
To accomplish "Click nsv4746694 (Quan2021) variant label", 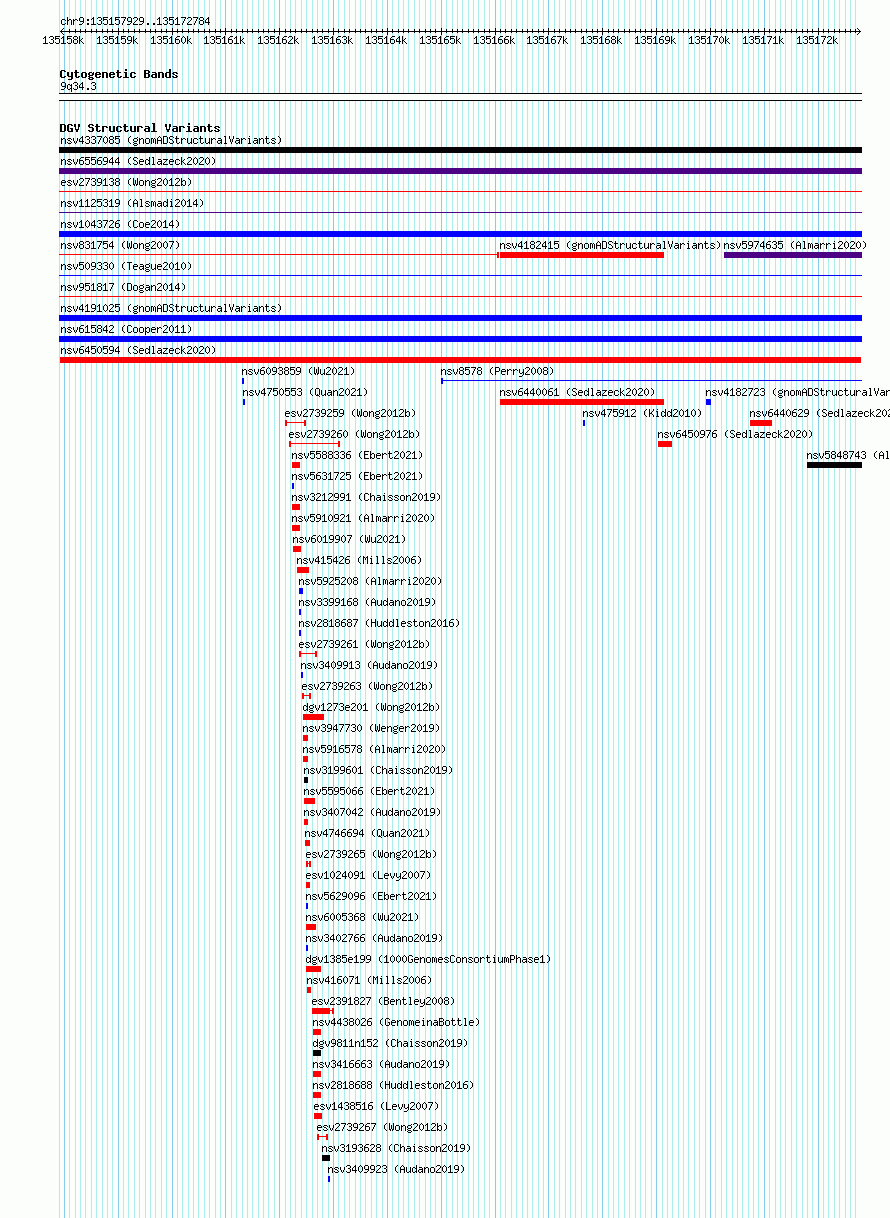I will (x=367, y=833).
